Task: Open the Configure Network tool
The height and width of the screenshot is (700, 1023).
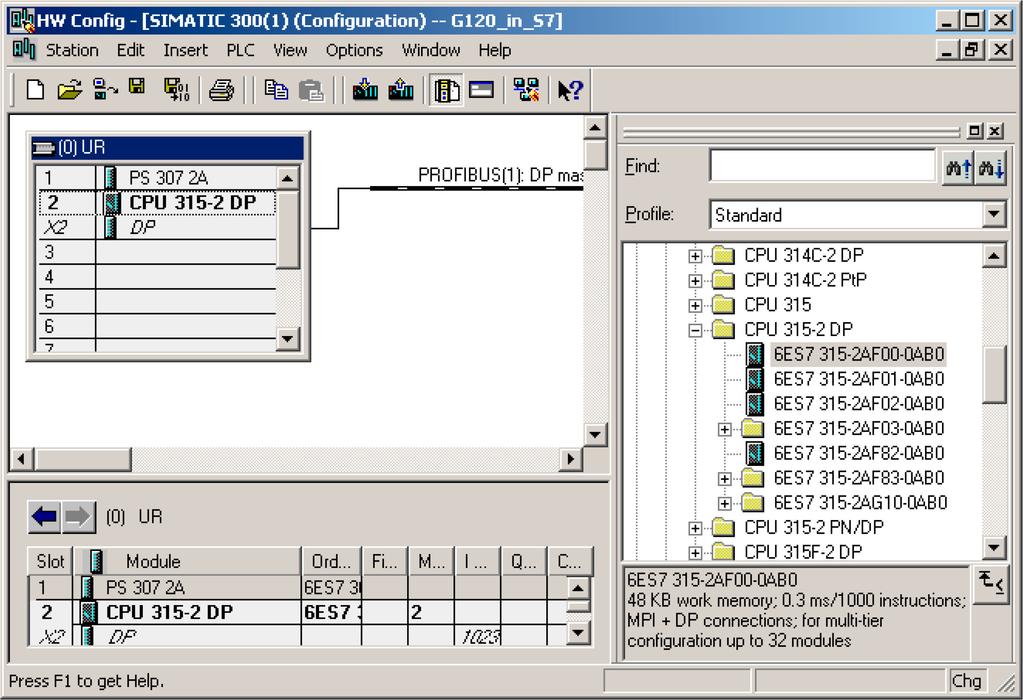Action: (526, 89)
